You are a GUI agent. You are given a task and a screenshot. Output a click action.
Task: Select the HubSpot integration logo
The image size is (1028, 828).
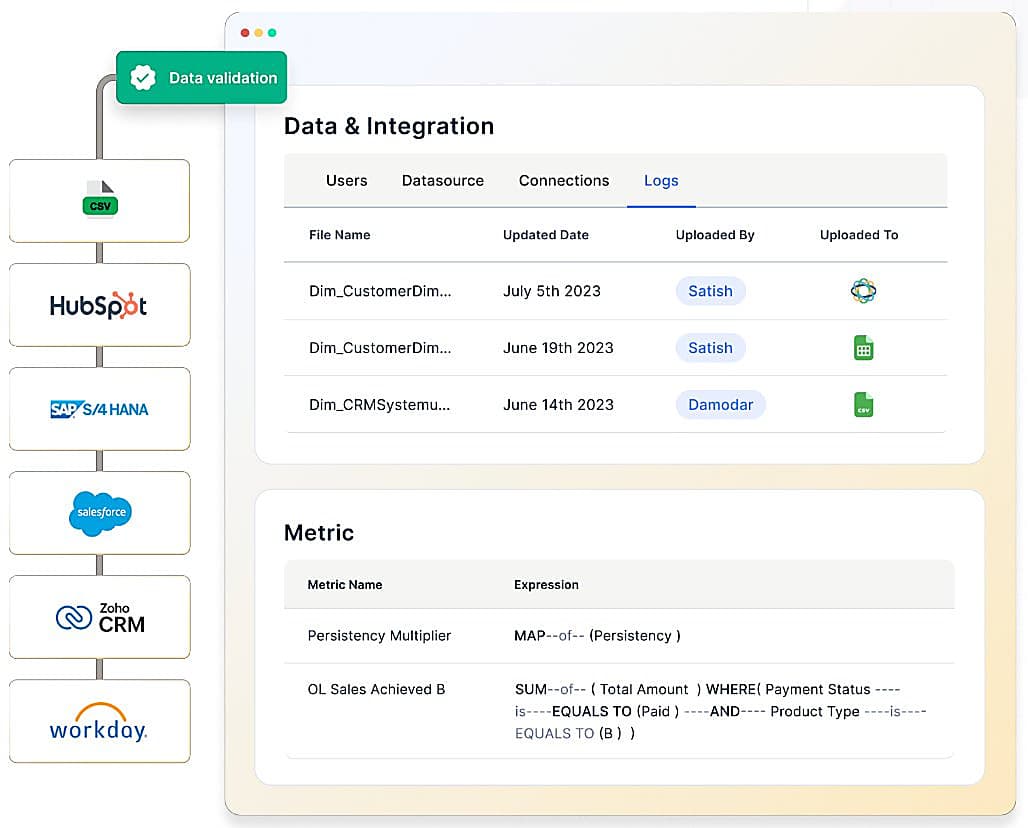click(98, 306)
